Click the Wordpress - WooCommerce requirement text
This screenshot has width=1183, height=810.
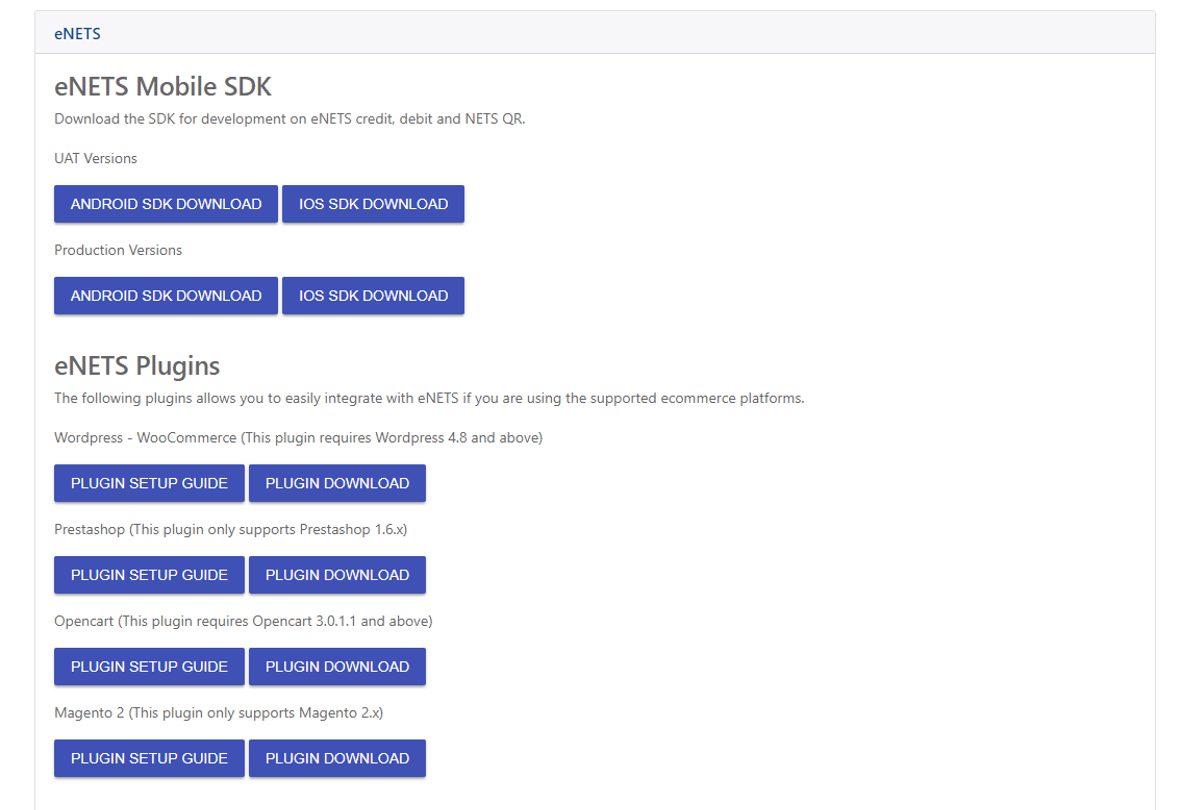point(299,438)
